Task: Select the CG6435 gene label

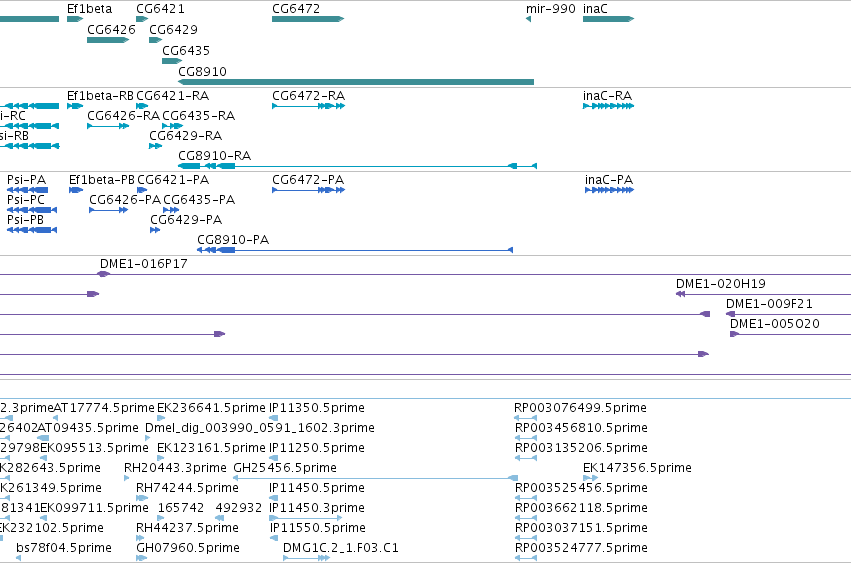Action: [x=186, y=50]
